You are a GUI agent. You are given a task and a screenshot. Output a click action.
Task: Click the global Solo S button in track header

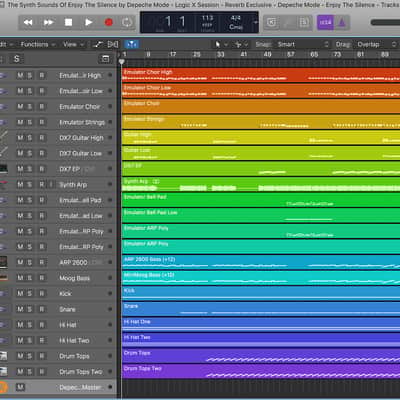[x=16, y=59]
